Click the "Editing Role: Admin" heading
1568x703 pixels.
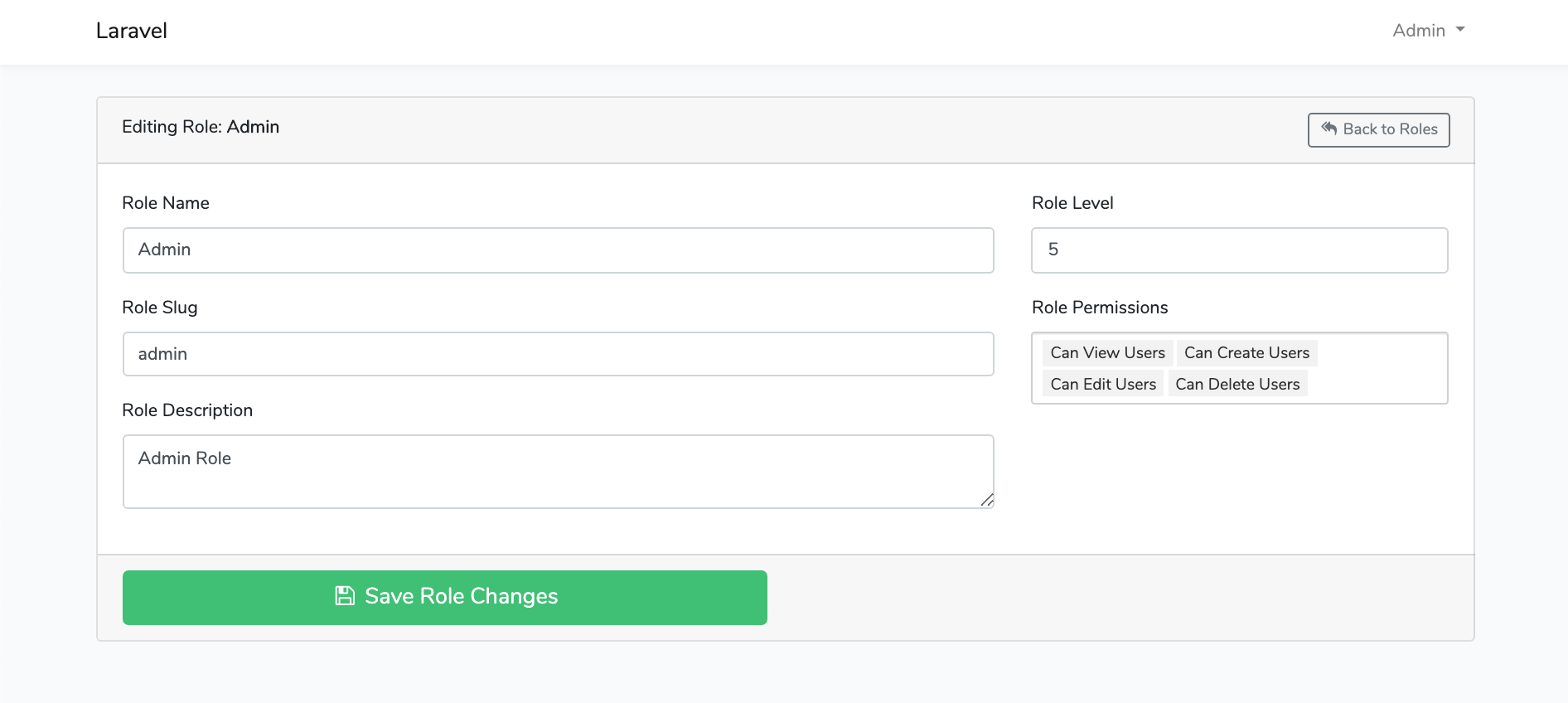pyautogui.click(x=201, y=127)
